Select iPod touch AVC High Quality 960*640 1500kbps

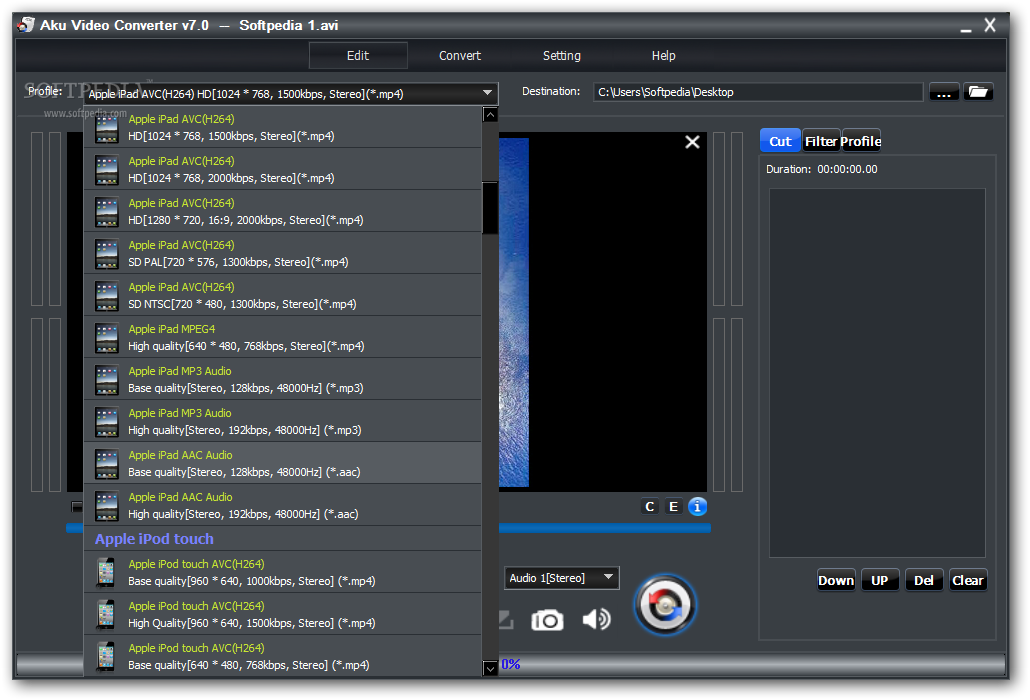pyautogui.click(x=282, y=615)
